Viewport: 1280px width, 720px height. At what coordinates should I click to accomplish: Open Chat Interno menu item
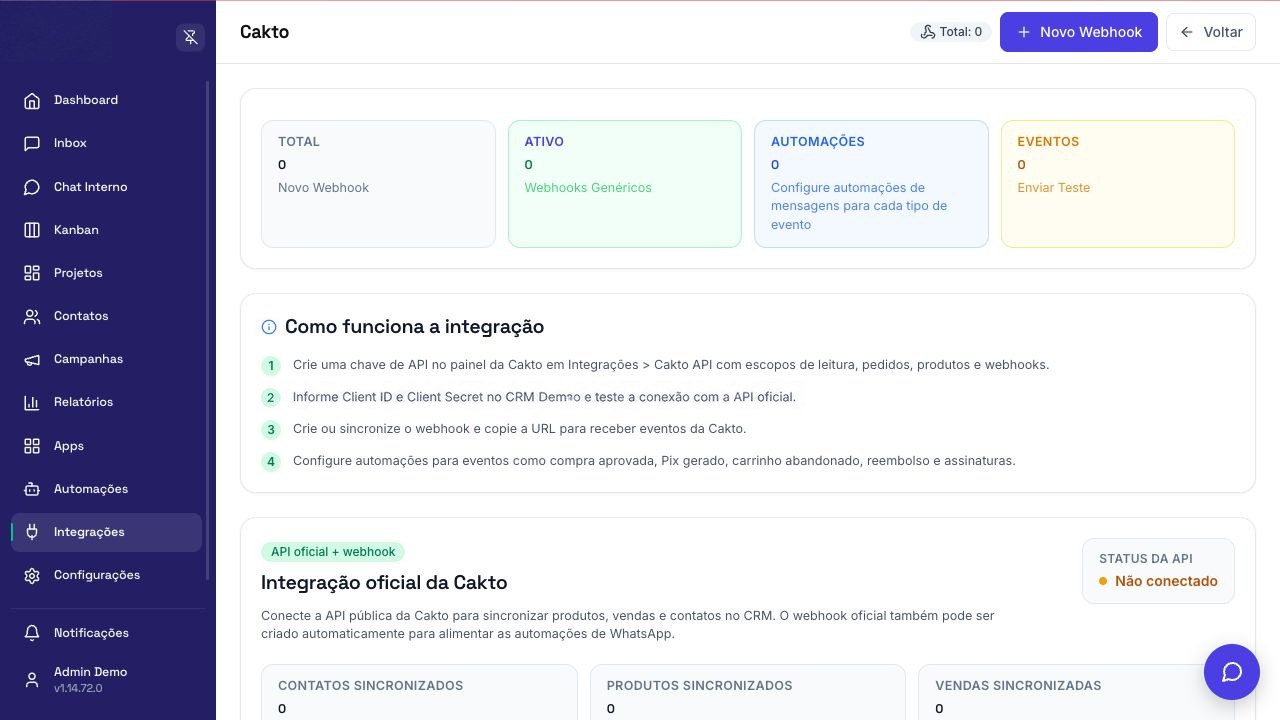pos(106,187)
